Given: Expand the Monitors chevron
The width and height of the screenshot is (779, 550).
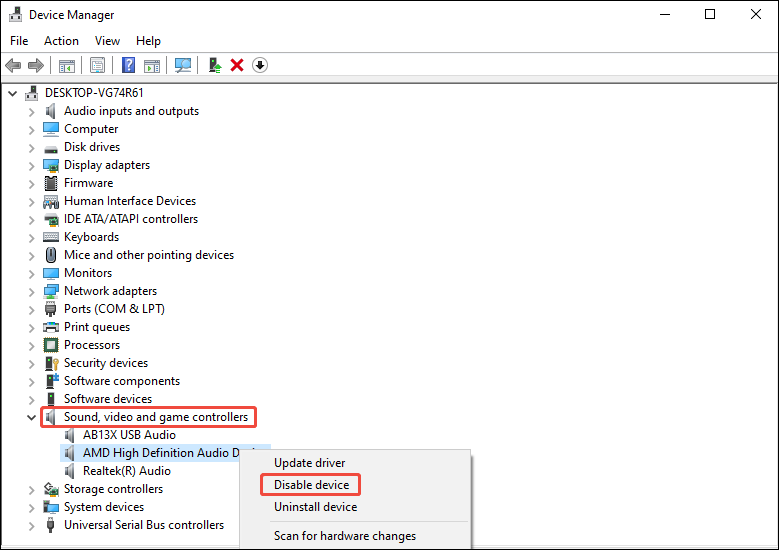Looking at the screenshot, I should tap(31, 274).
